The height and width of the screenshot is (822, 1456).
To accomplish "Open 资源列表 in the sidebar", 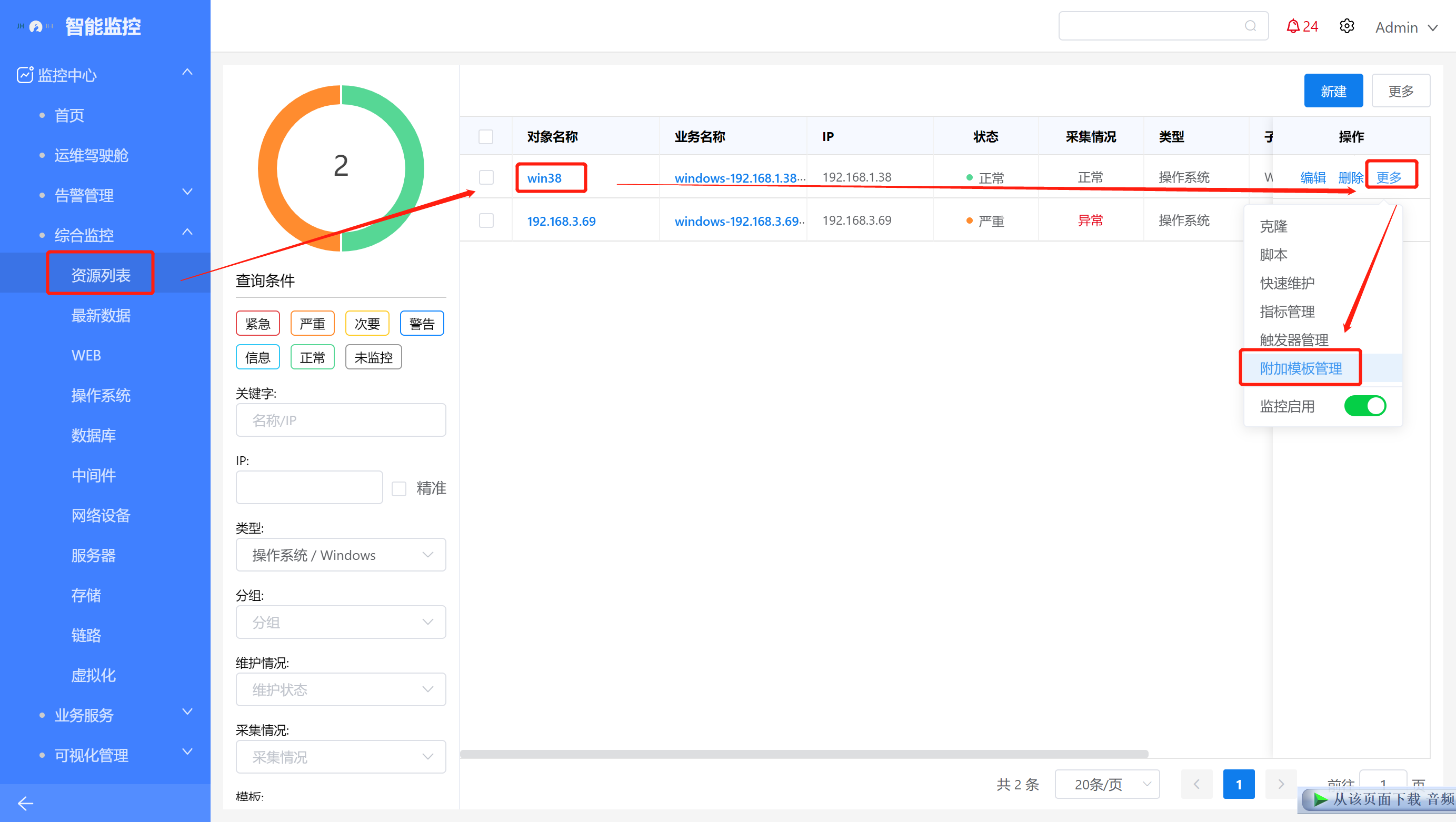I will [101, 275].
